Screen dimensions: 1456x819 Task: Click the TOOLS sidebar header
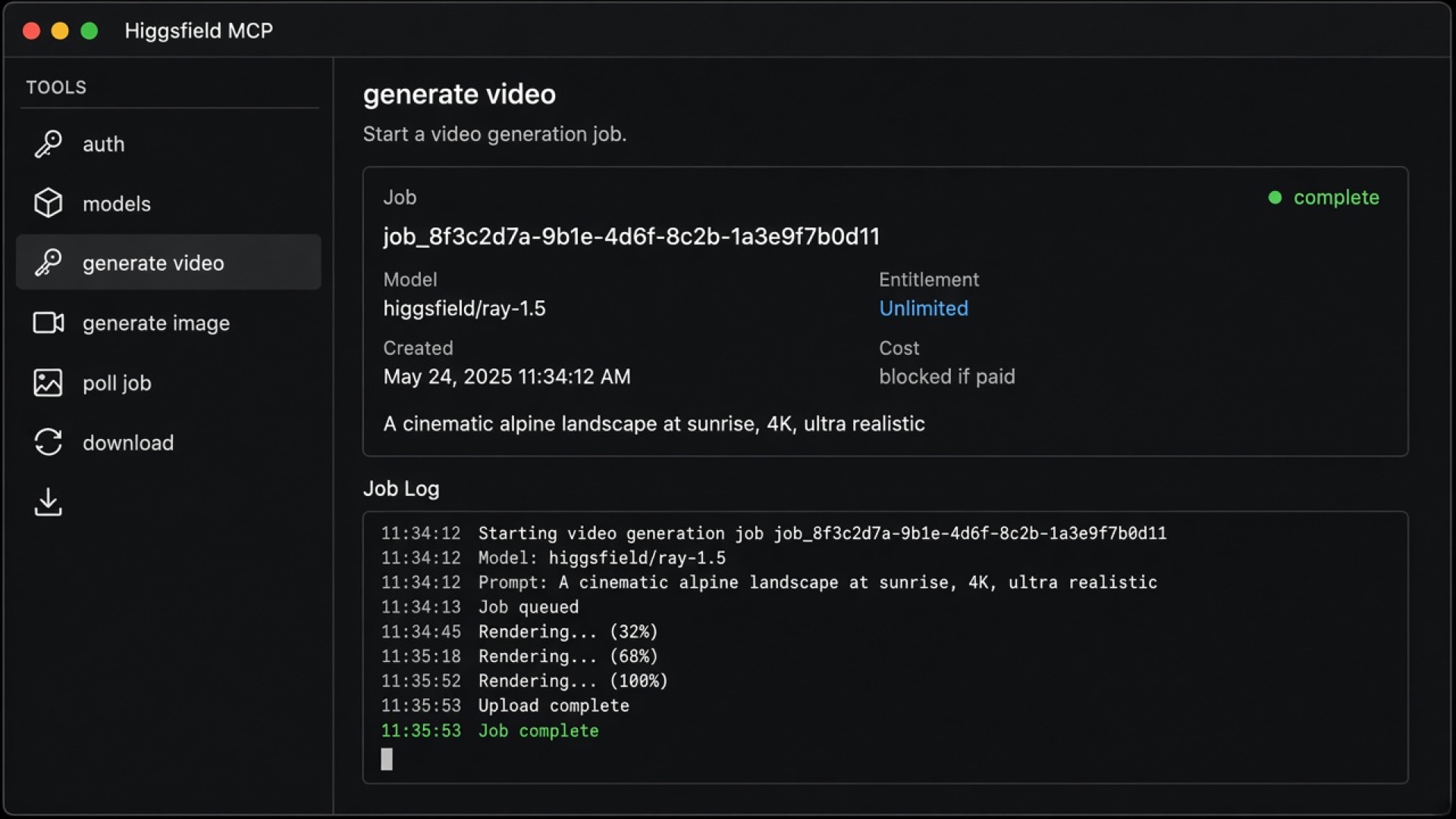(x=56, y=87)
